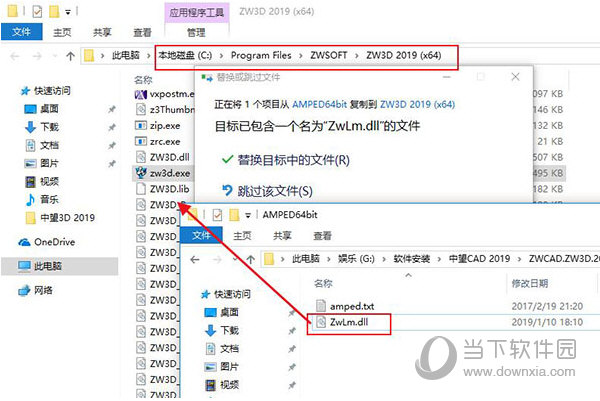Expand chevron after 本地磁盘 (C:) breadcrumb
The width and height of the screenshot is (600, 401).
[x=222, y=56]
